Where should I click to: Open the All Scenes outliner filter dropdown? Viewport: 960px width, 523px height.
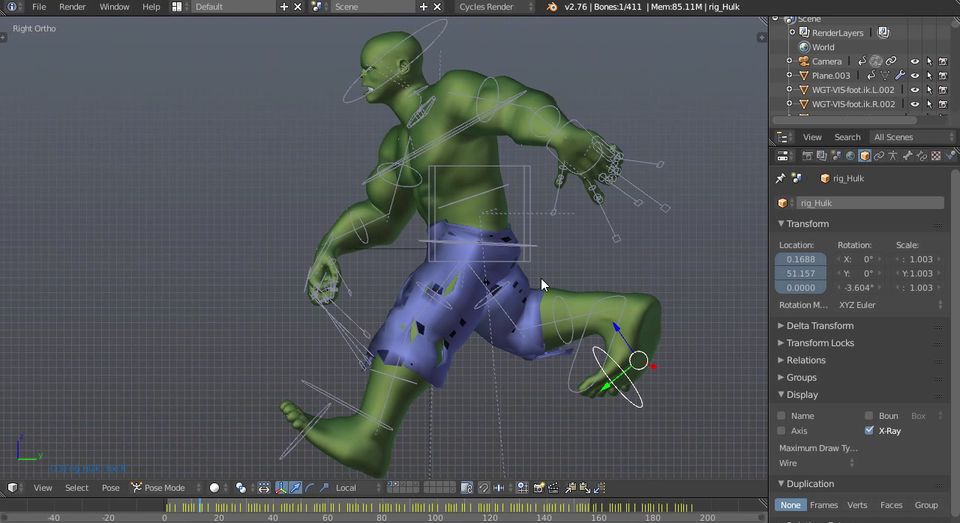[x=912, y=137]
